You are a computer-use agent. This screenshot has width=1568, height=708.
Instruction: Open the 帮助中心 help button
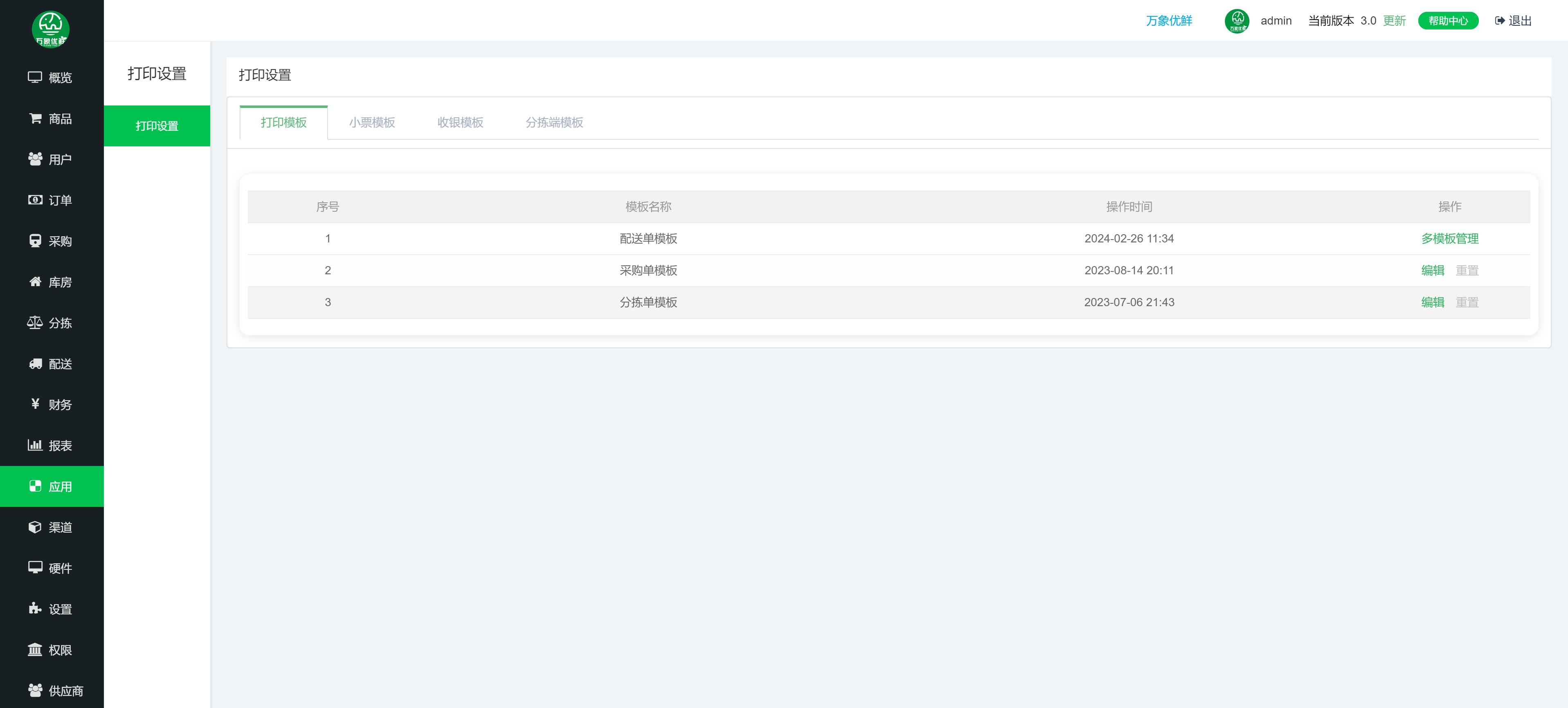click(x=1448, y=21)
